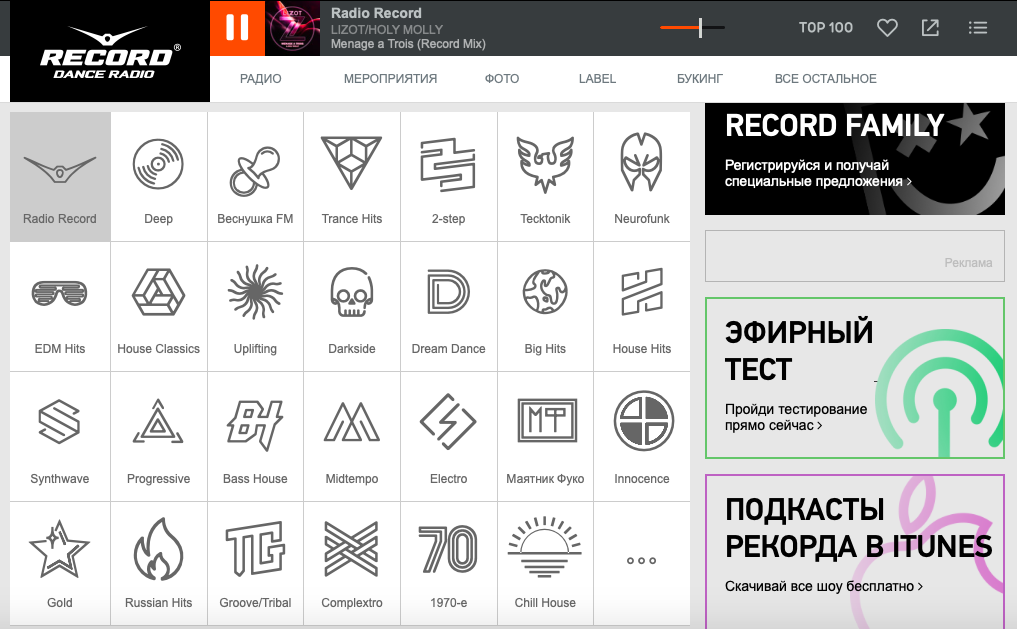
Task: Click the Реклама ad placeholder box
Action: (x=855, y=256)
